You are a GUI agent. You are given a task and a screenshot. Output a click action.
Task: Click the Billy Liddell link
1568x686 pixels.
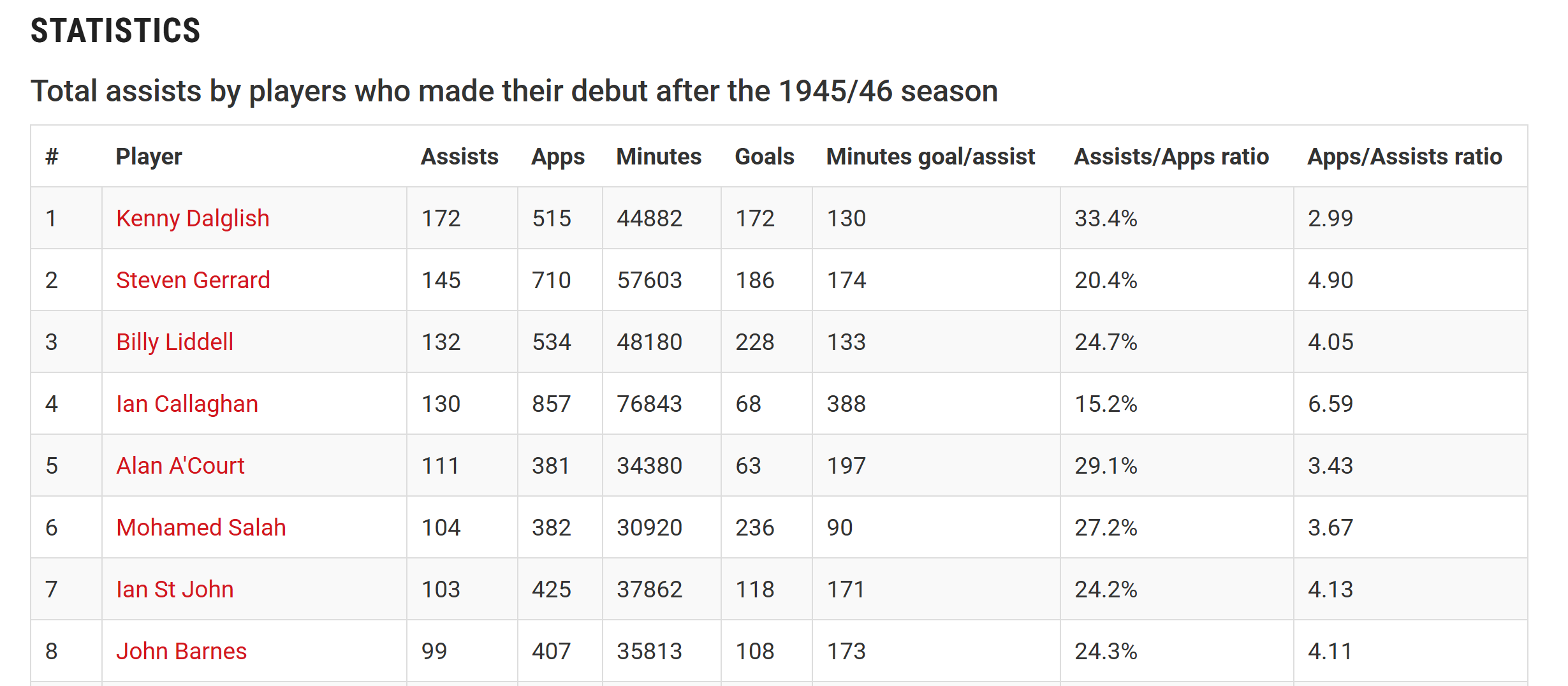(x=174, y=342)
